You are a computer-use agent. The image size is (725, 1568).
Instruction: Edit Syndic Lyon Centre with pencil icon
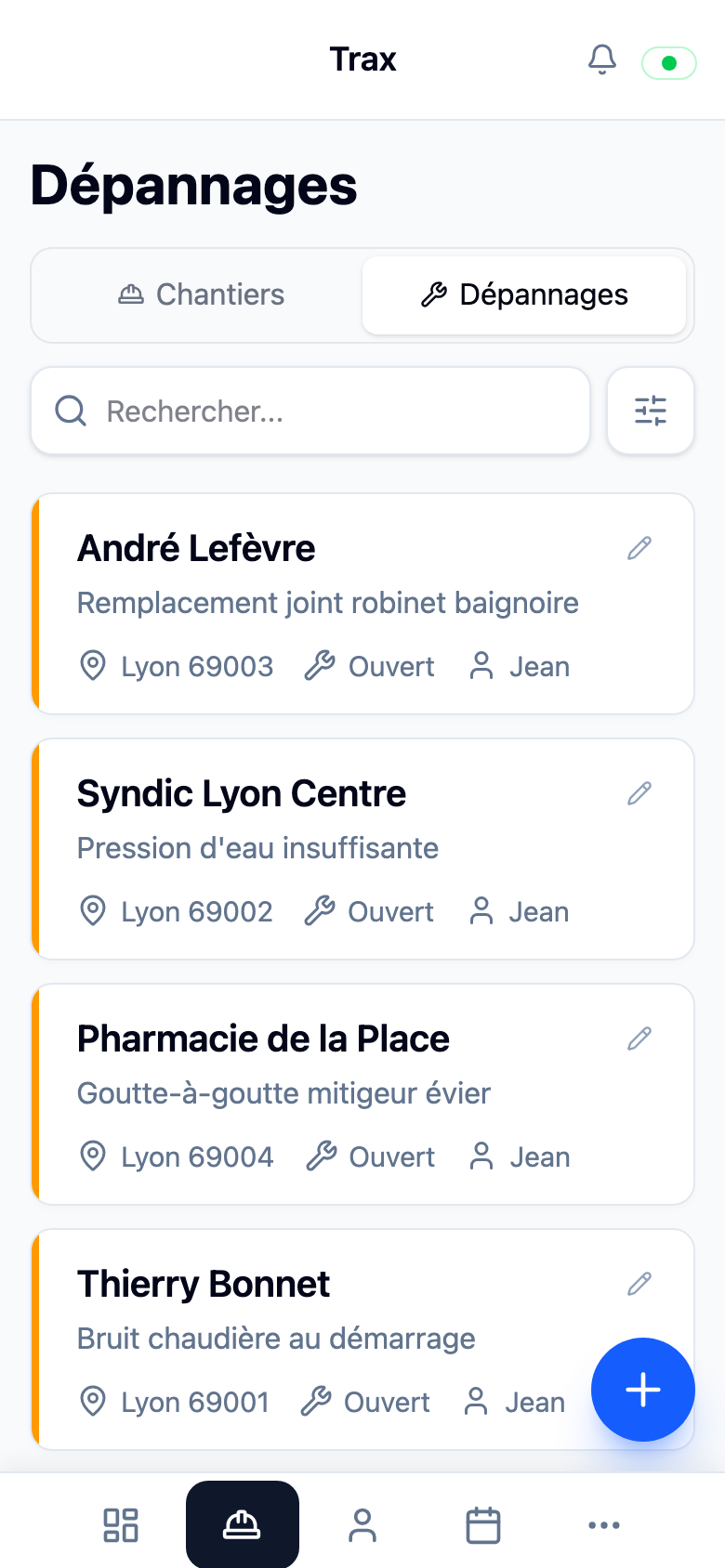(x=639, y=793)
